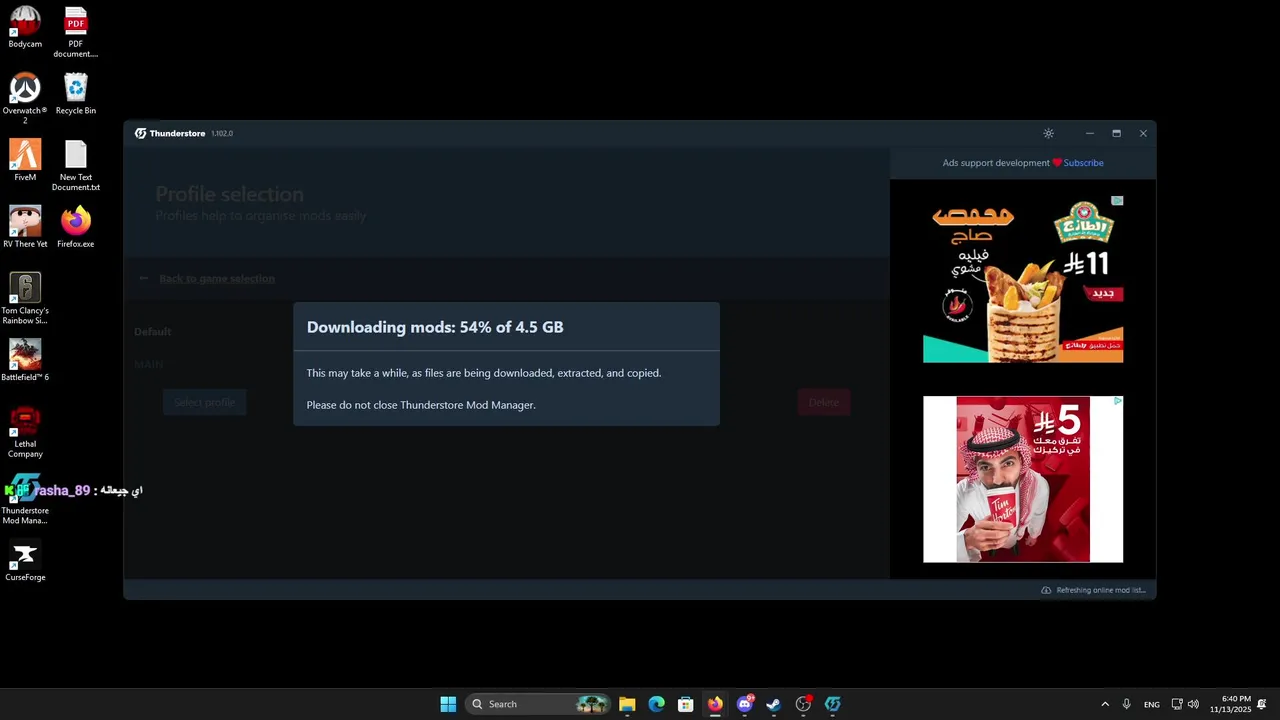Click the "Please do not close" message
This screenshot has height=720, width=1280.
[421, 405]
